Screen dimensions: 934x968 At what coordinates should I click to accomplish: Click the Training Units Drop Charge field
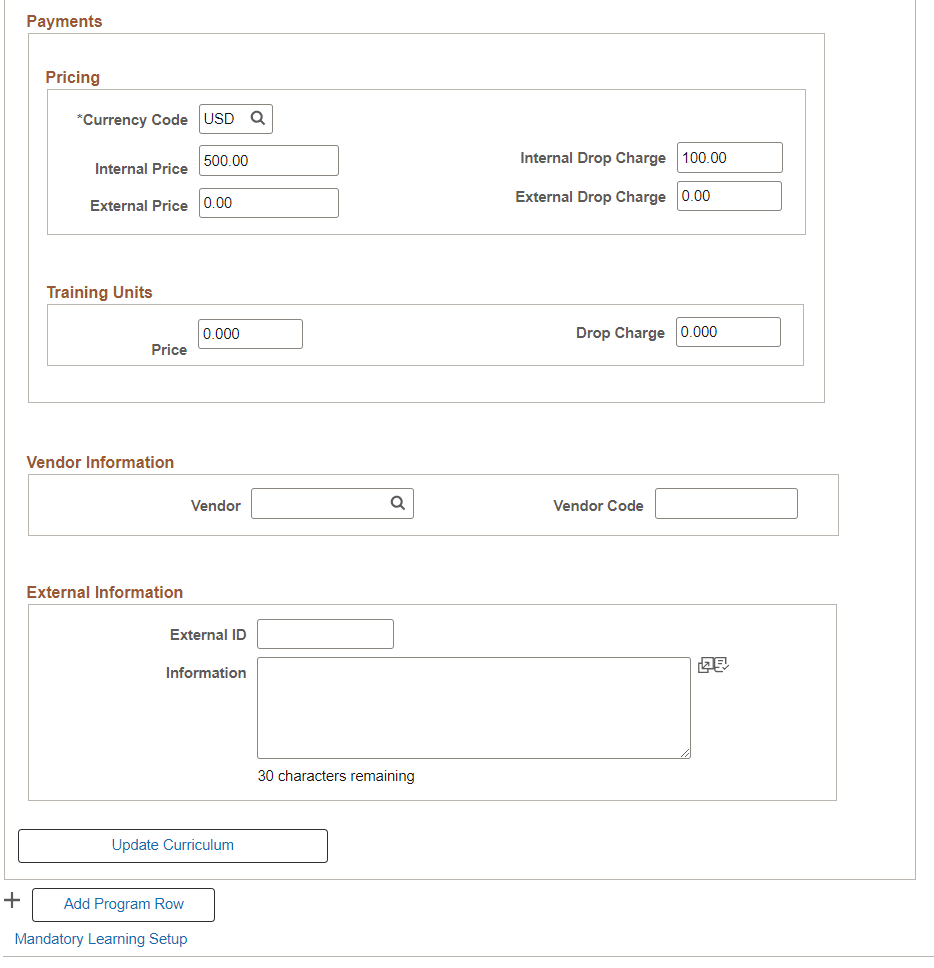(728, 332)
